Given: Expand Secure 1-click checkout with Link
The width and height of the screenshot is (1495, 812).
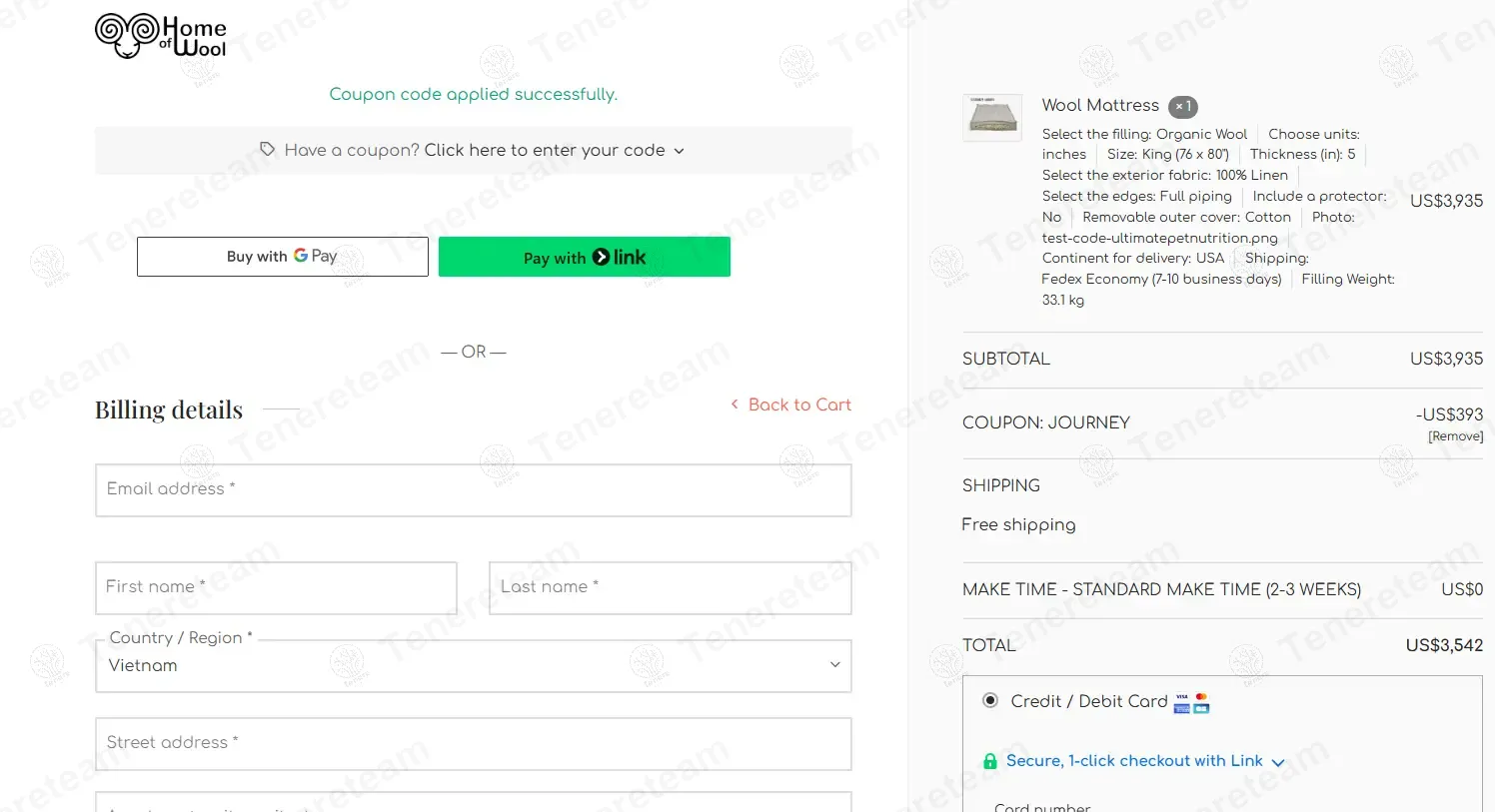Looking at the screenshot, I should 1134,761.
